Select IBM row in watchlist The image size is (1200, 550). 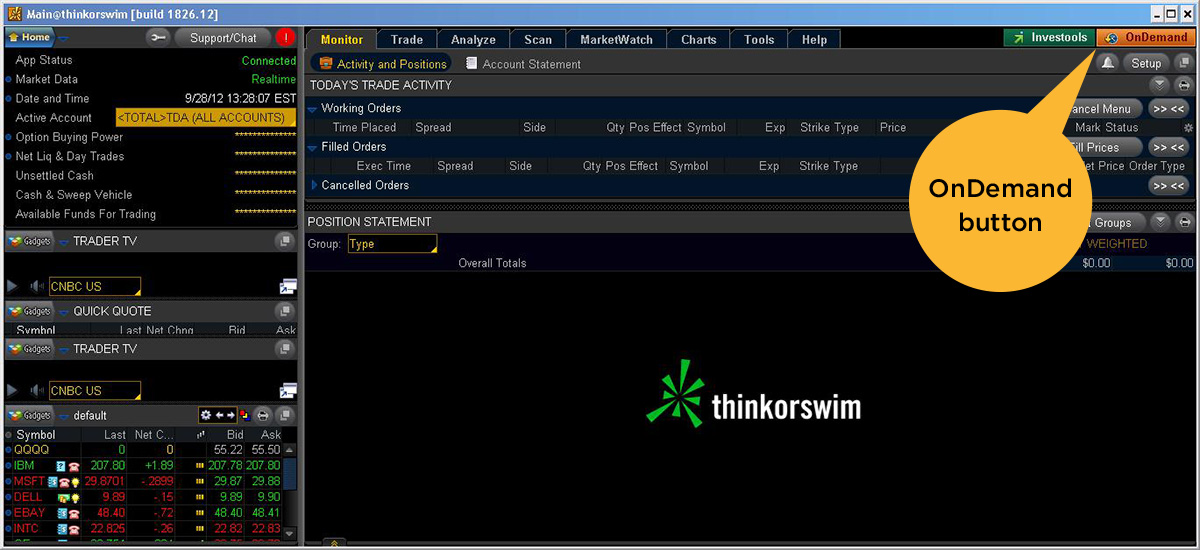click(144, 466)
